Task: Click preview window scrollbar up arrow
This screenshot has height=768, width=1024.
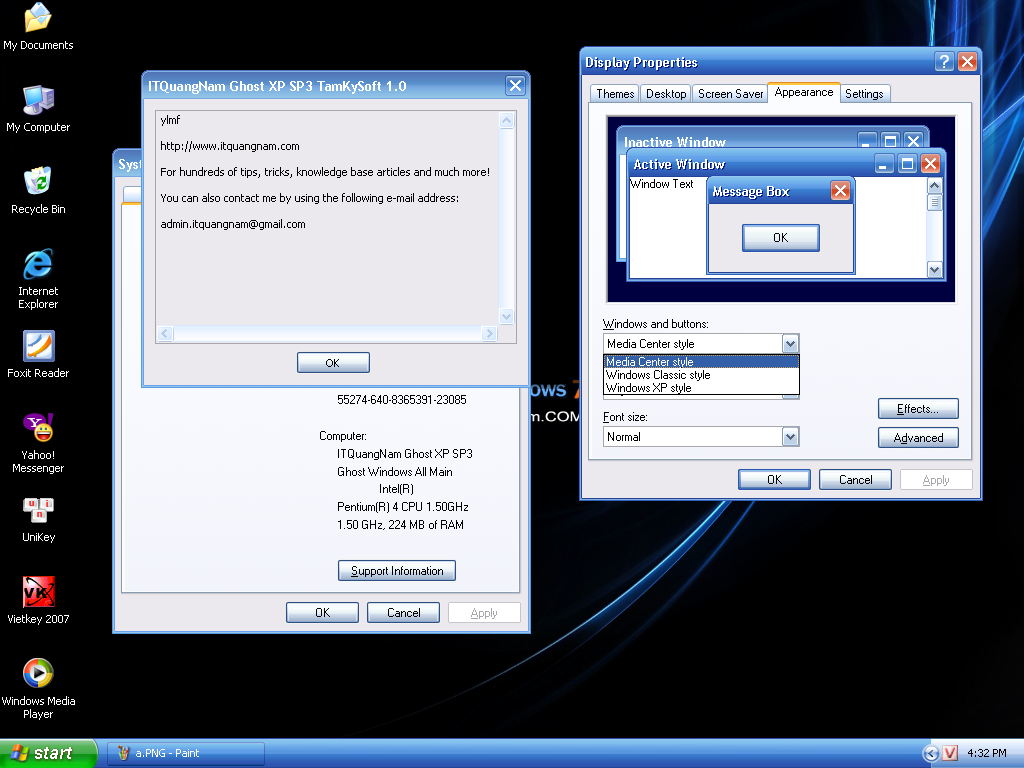Action: click(935, 185)
